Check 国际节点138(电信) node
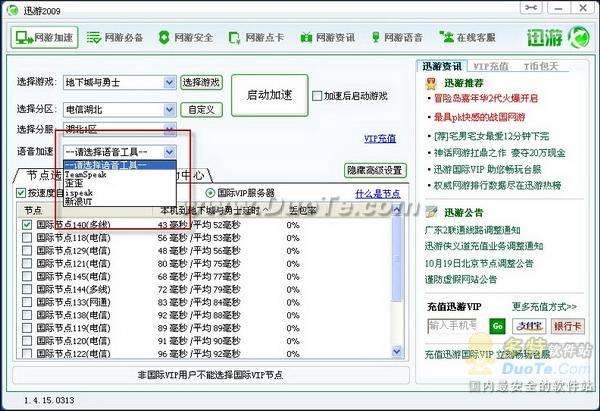 tap(26, 315)
